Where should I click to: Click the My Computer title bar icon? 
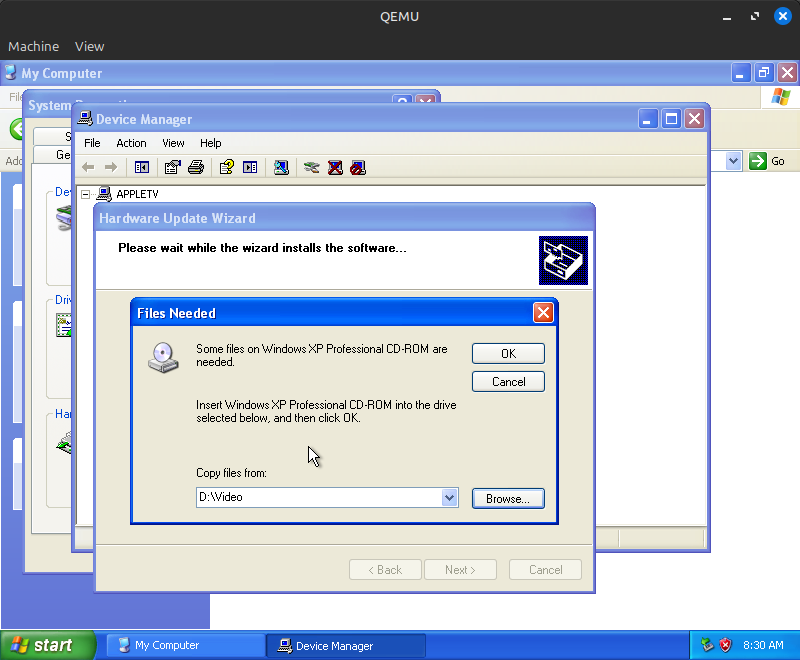pyautogui.click(x=11, y=73)
